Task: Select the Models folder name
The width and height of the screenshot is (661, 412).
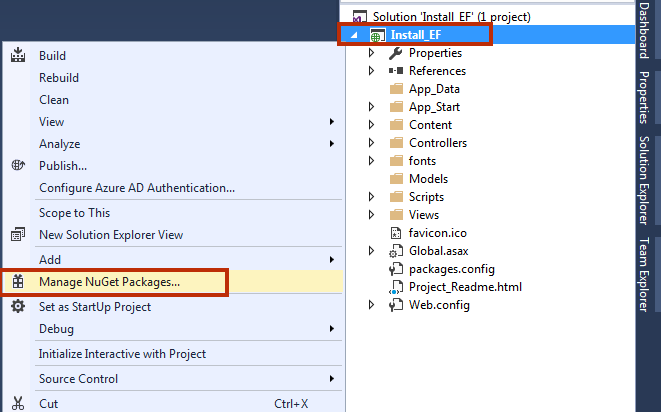Action: pyautogui.click(x=428, y=179)
